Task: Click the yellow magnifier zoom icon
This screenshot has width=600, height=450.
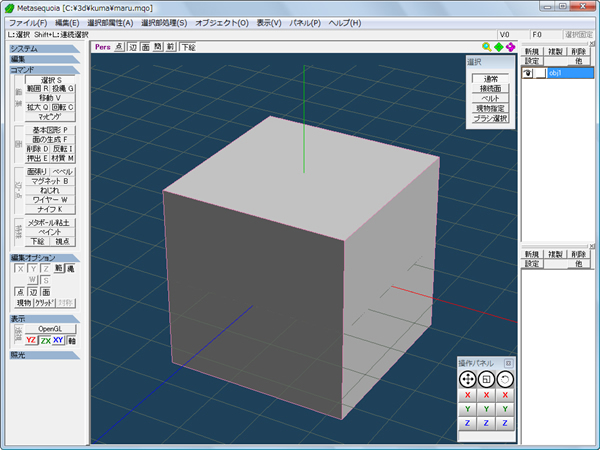Action: pyautogui.click(x=487, y=47)
